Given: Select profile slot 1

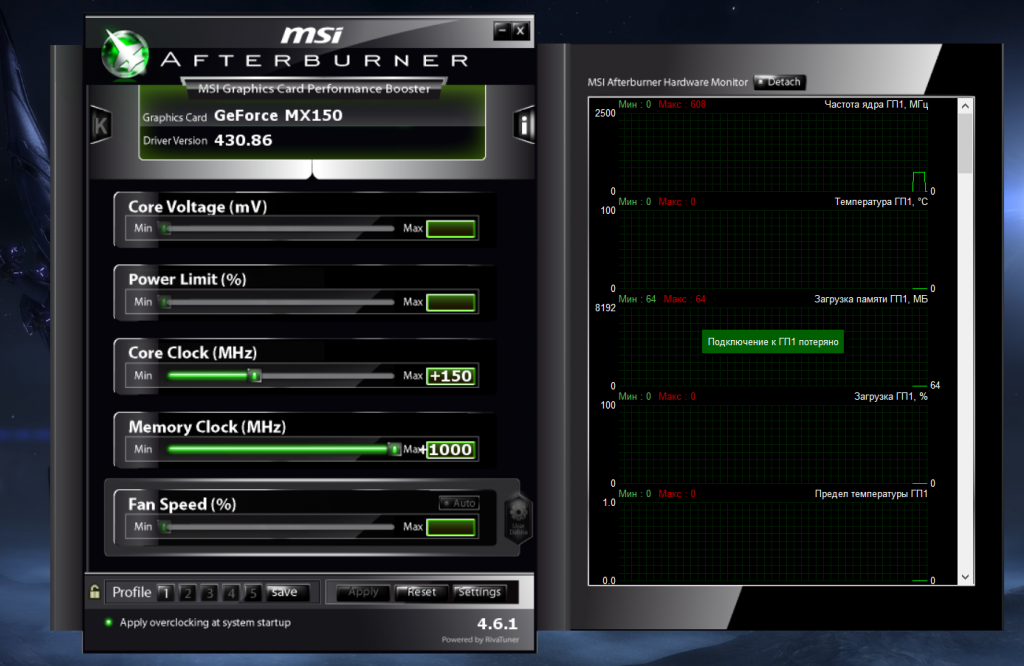Looking at the screenshot, I should click(x=166, y=593).
